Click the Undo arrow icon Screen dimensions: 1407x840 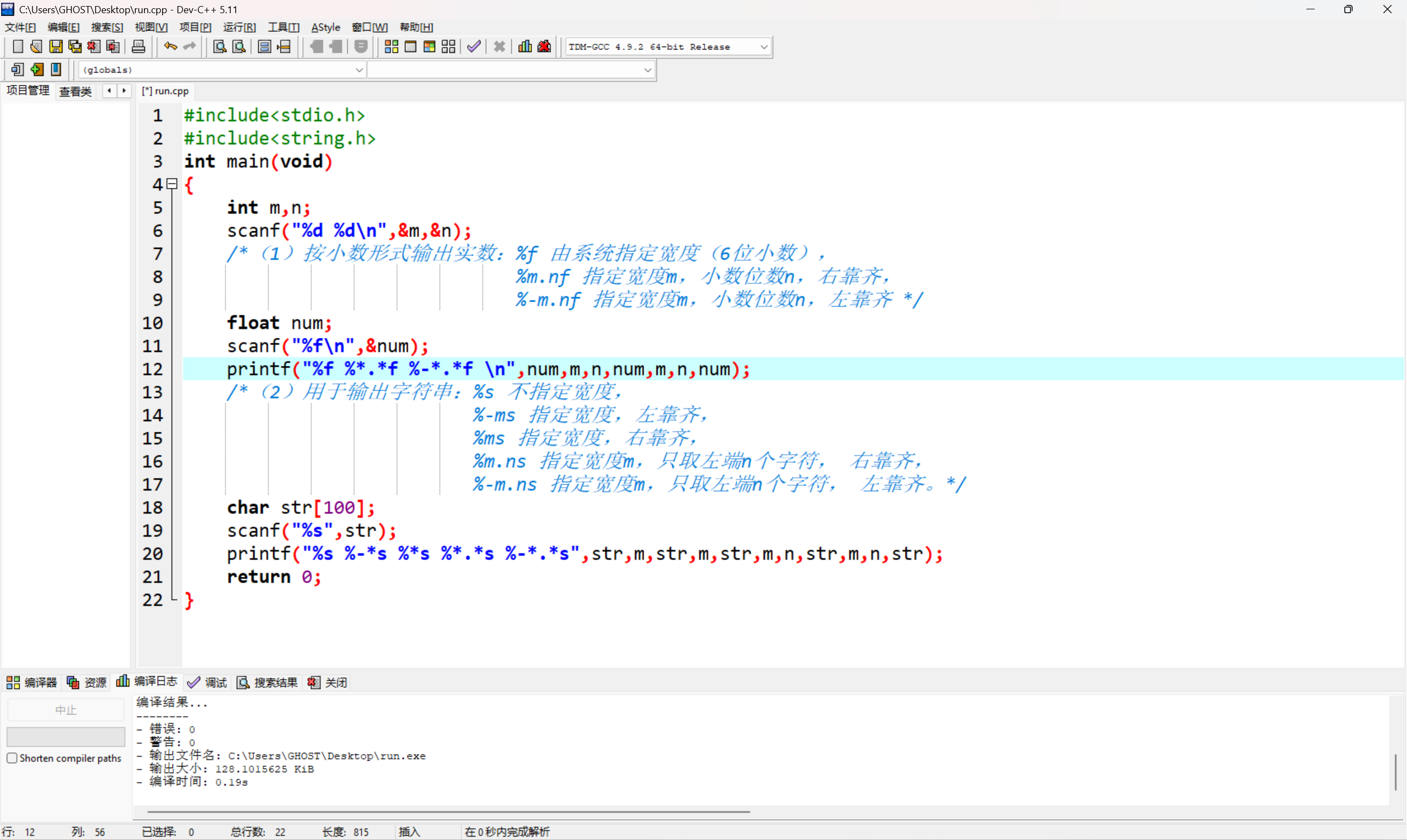170,47
